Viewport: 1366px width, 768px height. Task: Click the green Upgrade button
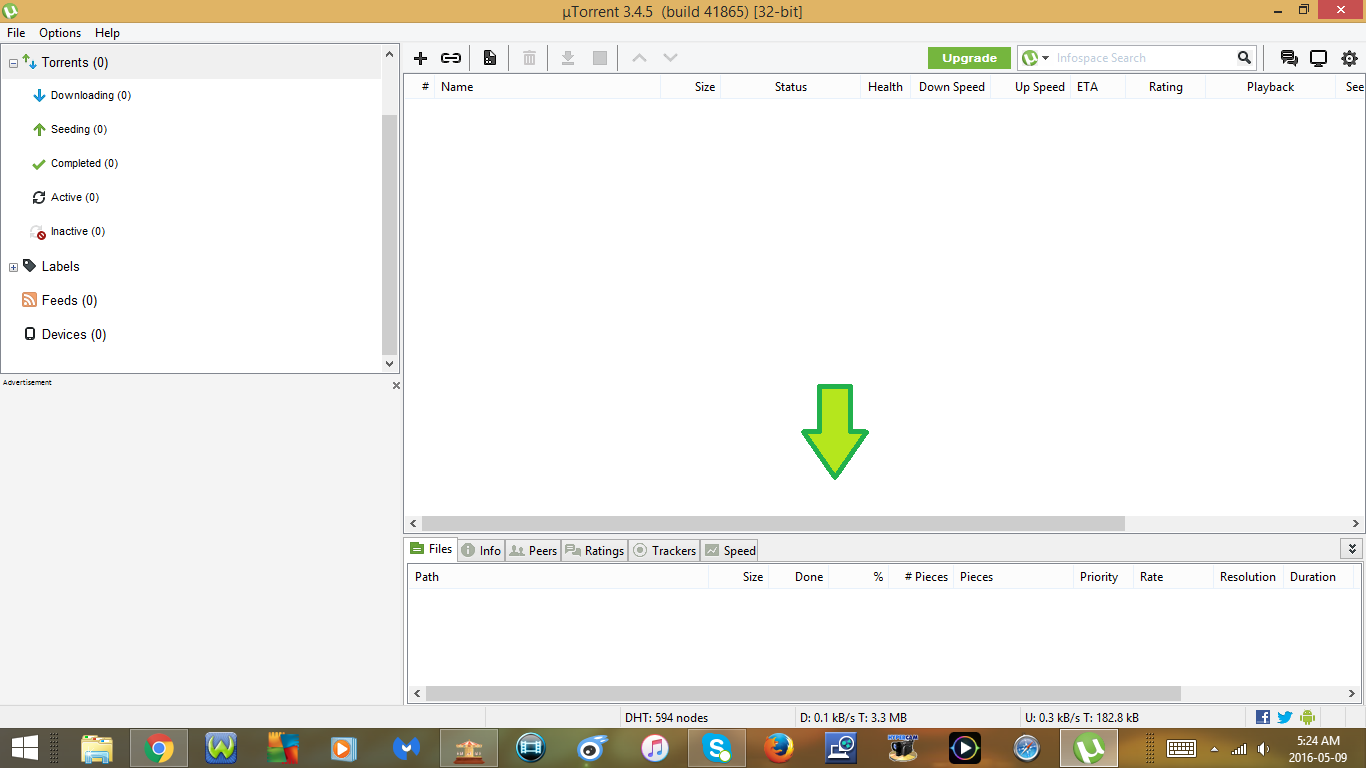[x=969, y=58]
